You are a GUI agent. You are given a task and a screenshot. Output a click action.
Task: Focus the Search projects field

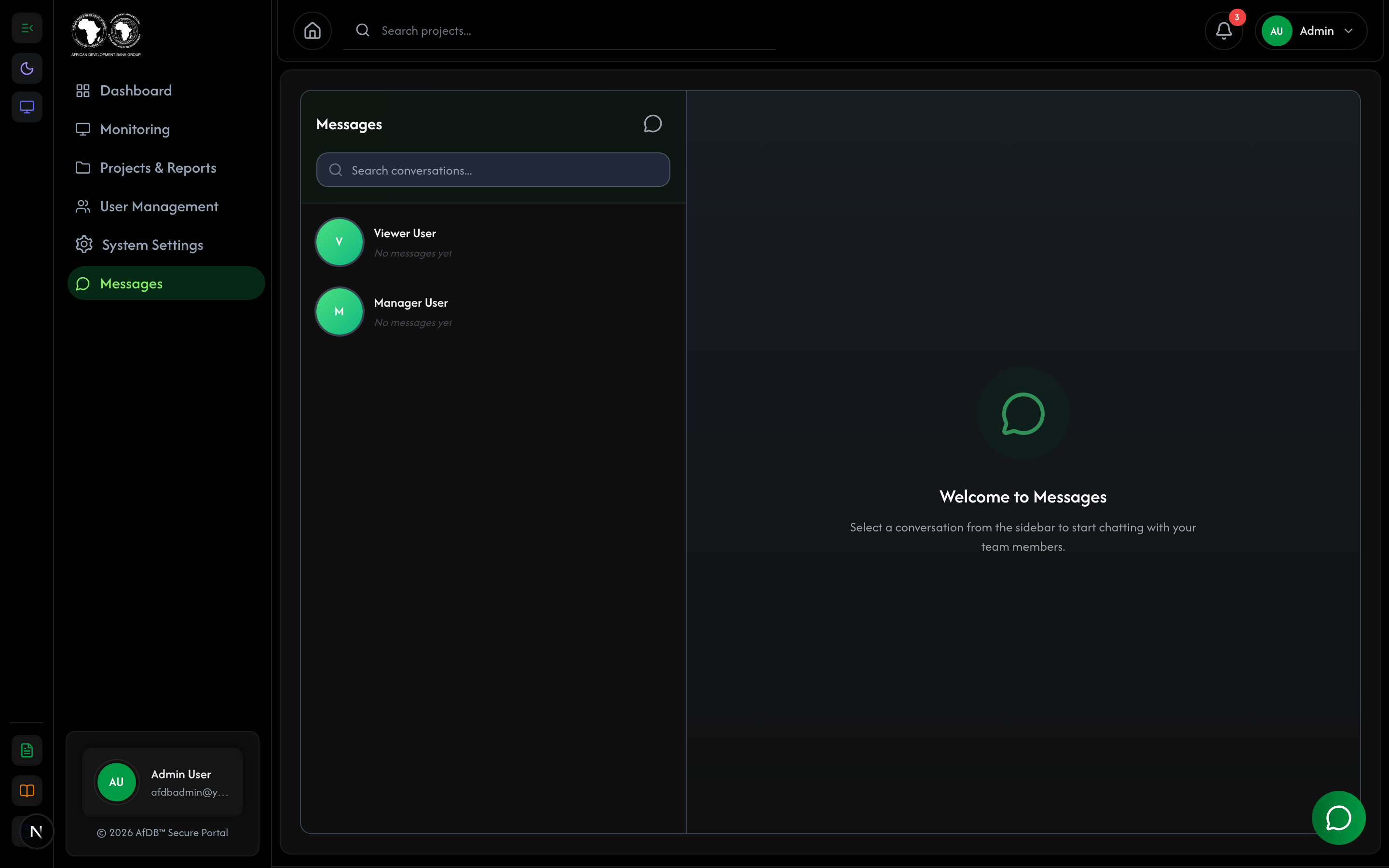559,30
